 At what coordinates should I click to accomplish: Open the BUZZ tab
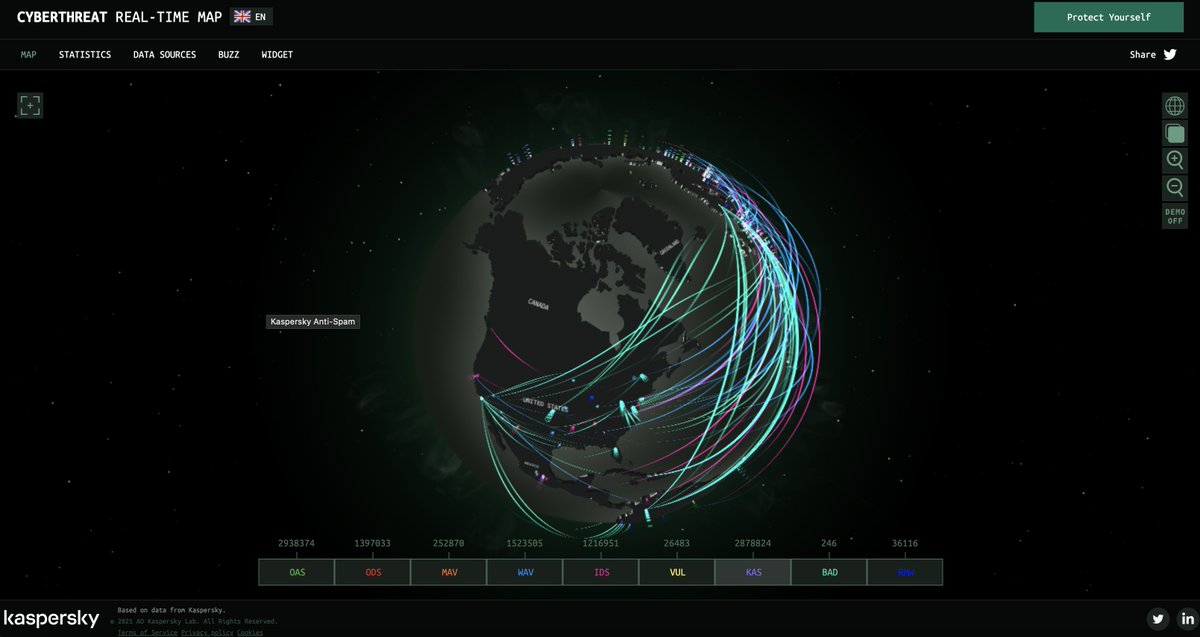click(x=229, y=55)
